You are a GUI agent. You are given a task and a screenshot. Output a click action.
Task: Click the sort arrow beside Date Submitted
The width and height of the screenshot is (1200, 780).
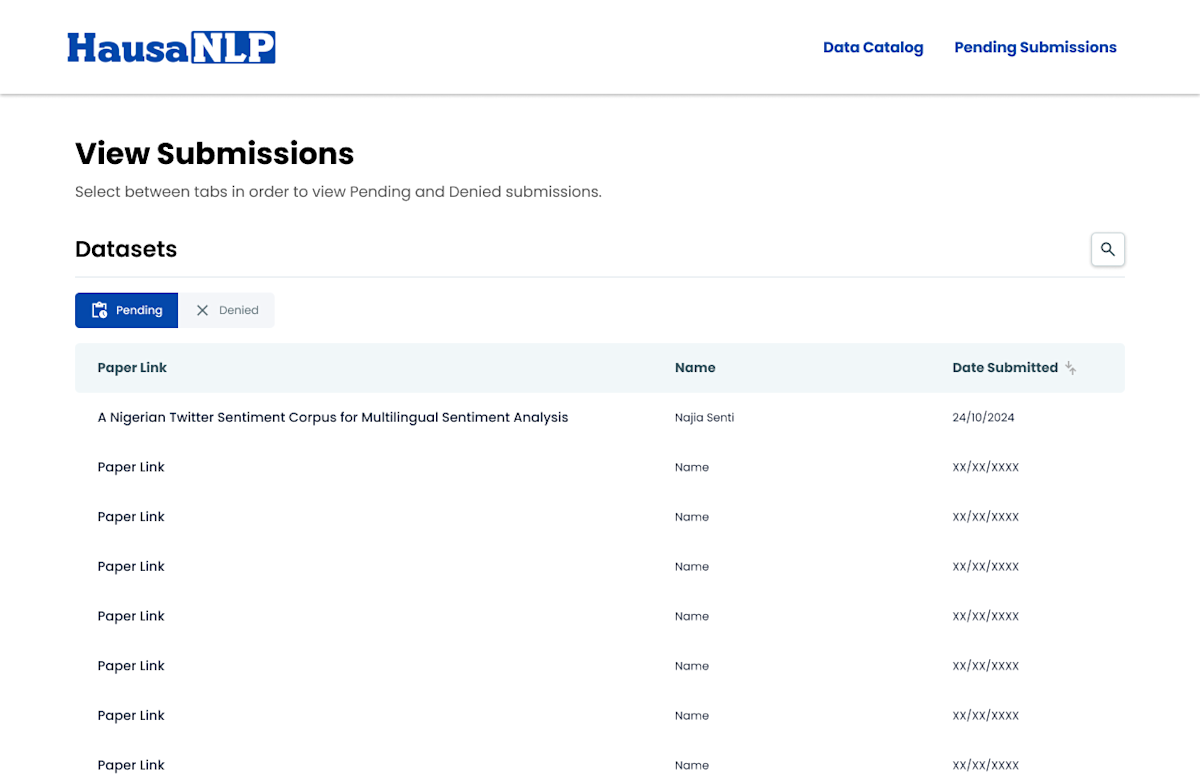pos(1070,367)
